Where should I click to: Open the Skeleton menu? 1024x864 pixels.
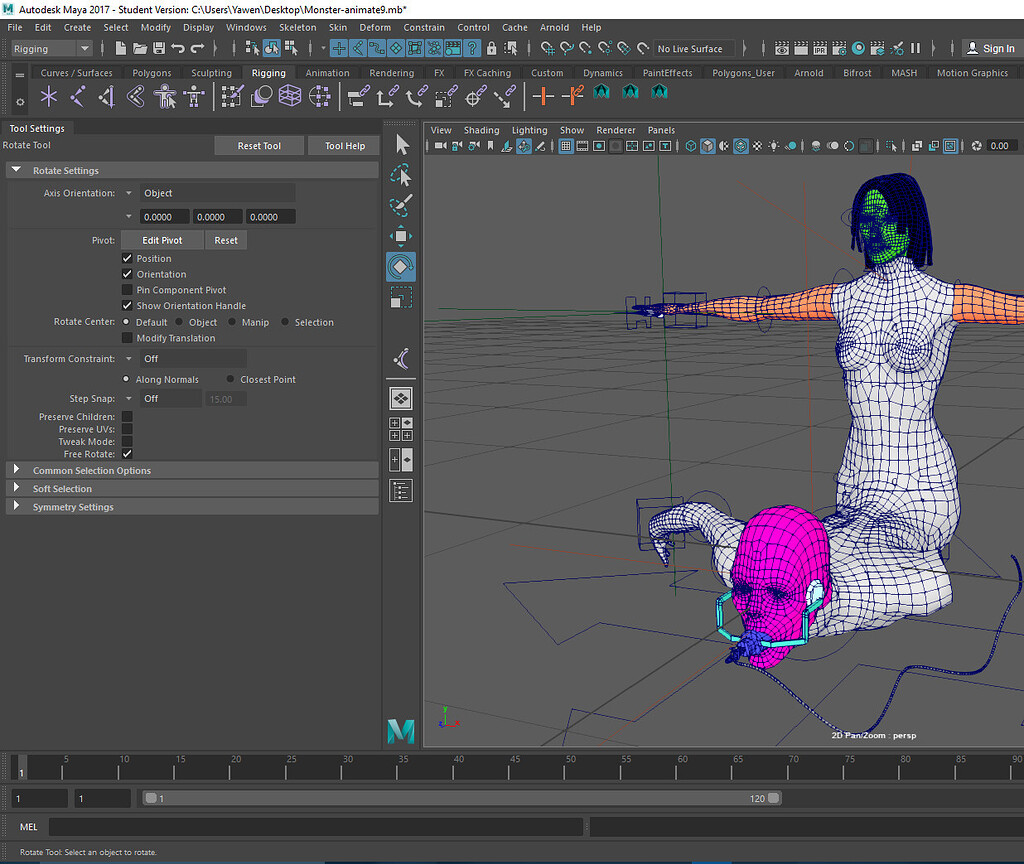297,27
